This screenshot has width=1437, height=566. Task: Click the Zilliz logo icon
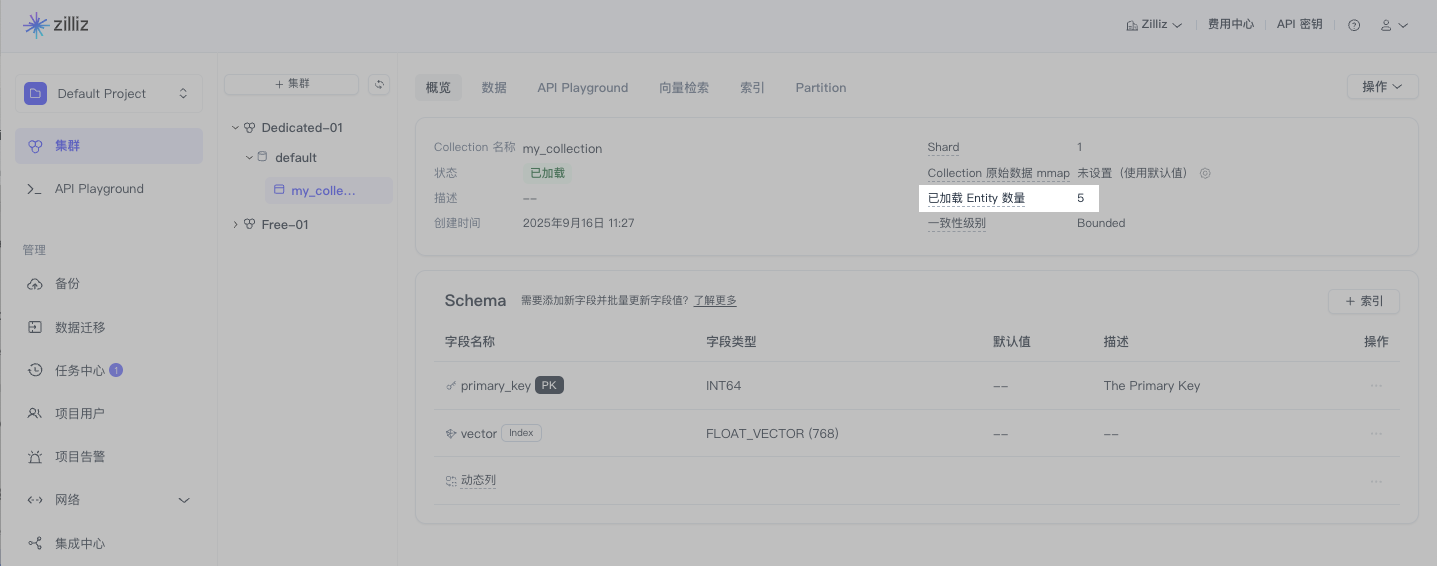click(36, 25)
